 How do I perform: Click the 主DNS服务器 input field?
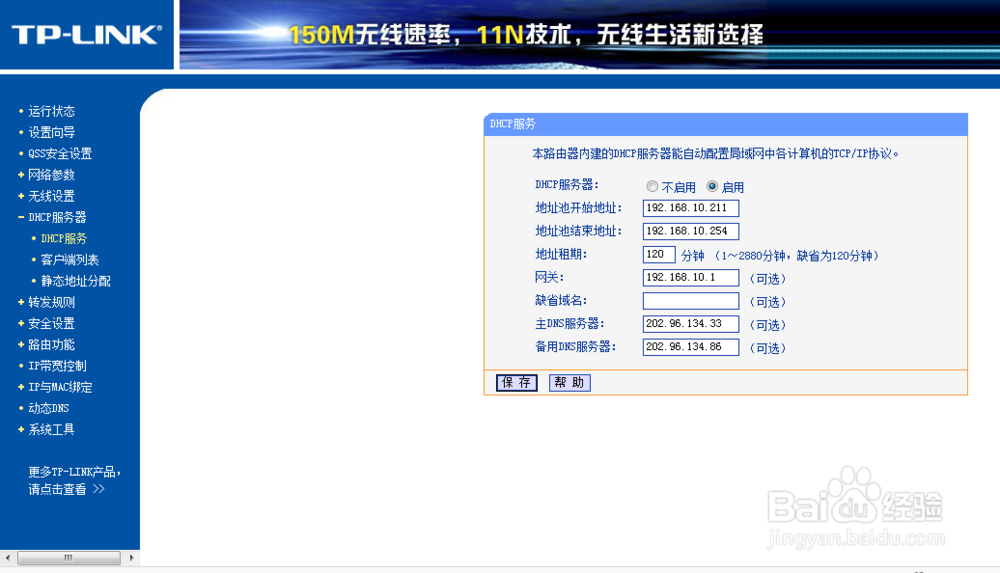point(691,324)
